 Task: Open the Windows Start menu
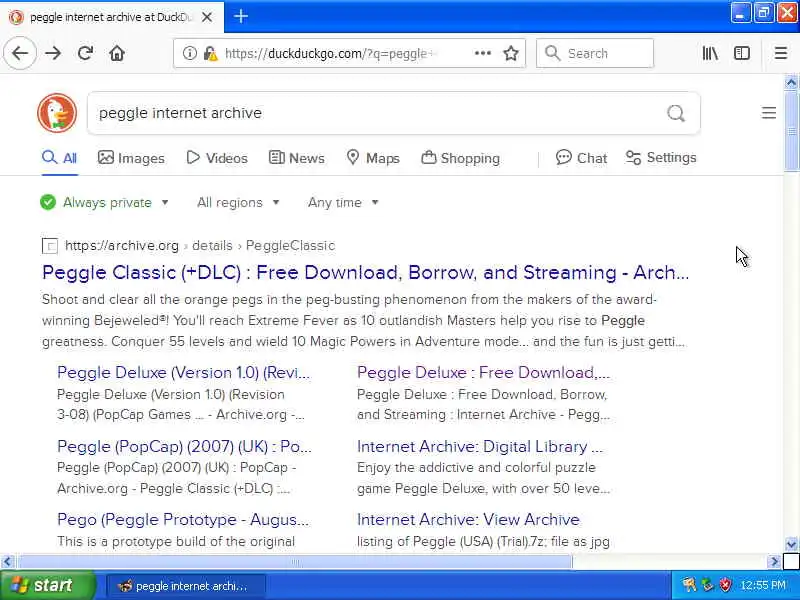click(47, 585)
